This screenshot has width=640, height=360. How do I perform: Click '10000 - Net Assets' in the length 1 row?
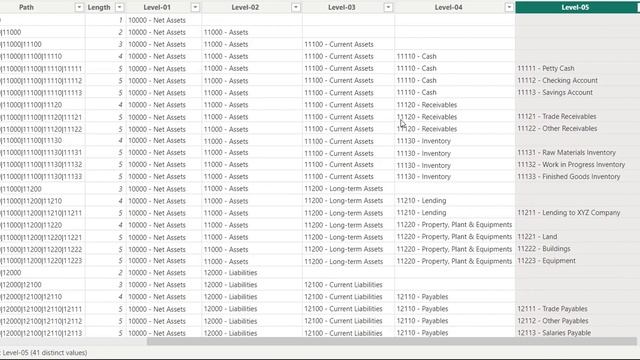click(x=157, y=20)
